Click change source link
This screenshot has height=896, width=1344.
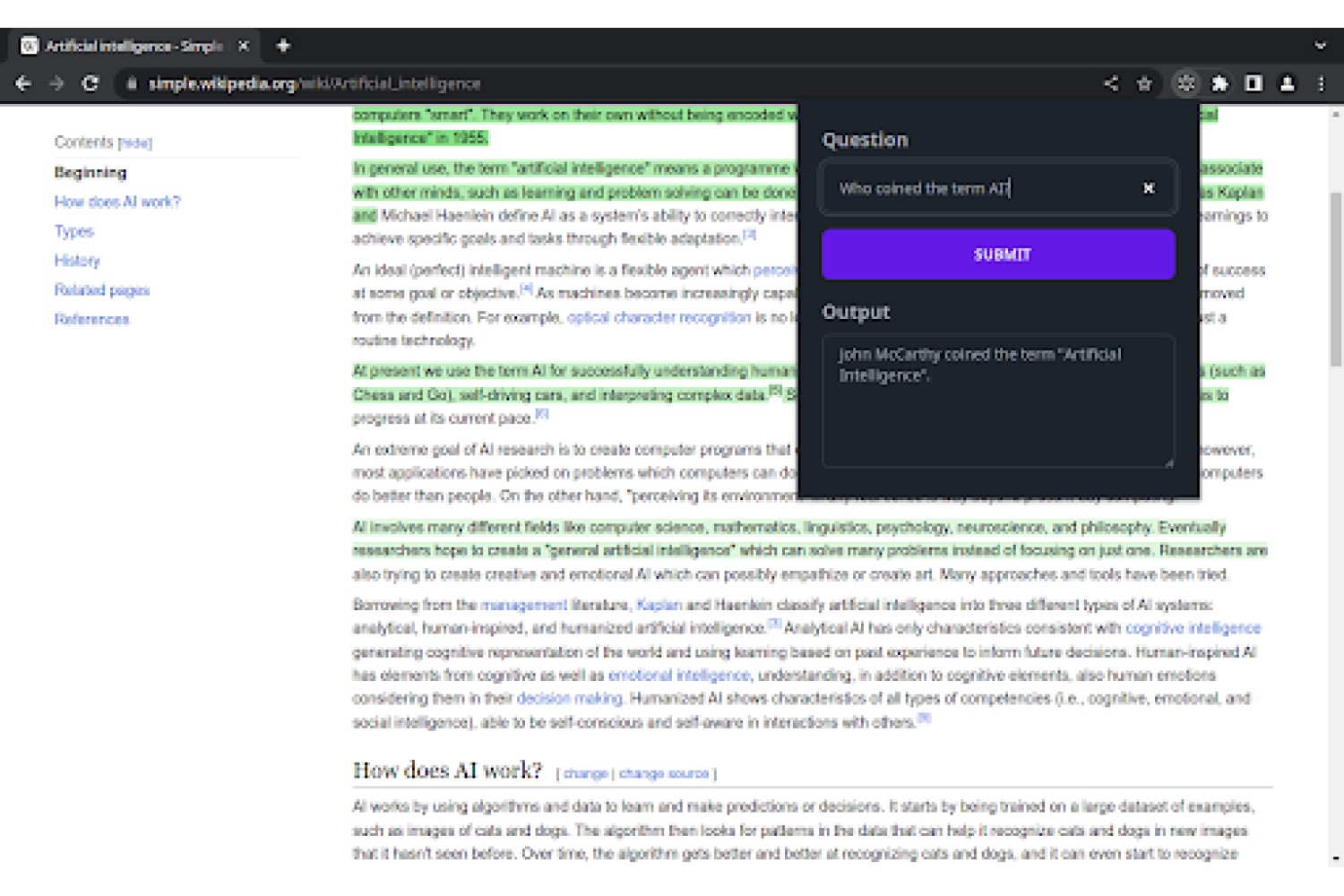(664, 773)
